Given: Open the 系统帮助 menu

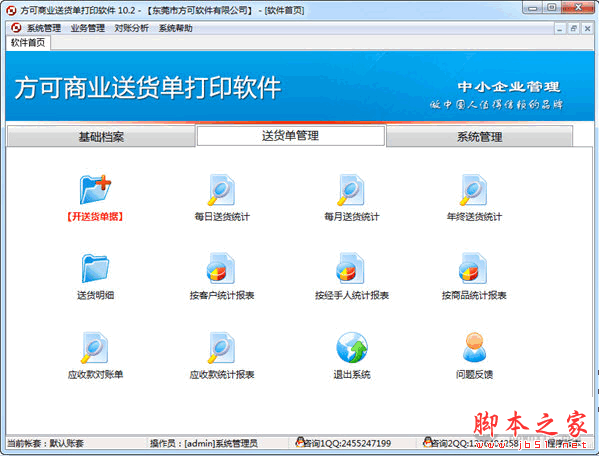Looking at the screenshot, I should (175, 28).
